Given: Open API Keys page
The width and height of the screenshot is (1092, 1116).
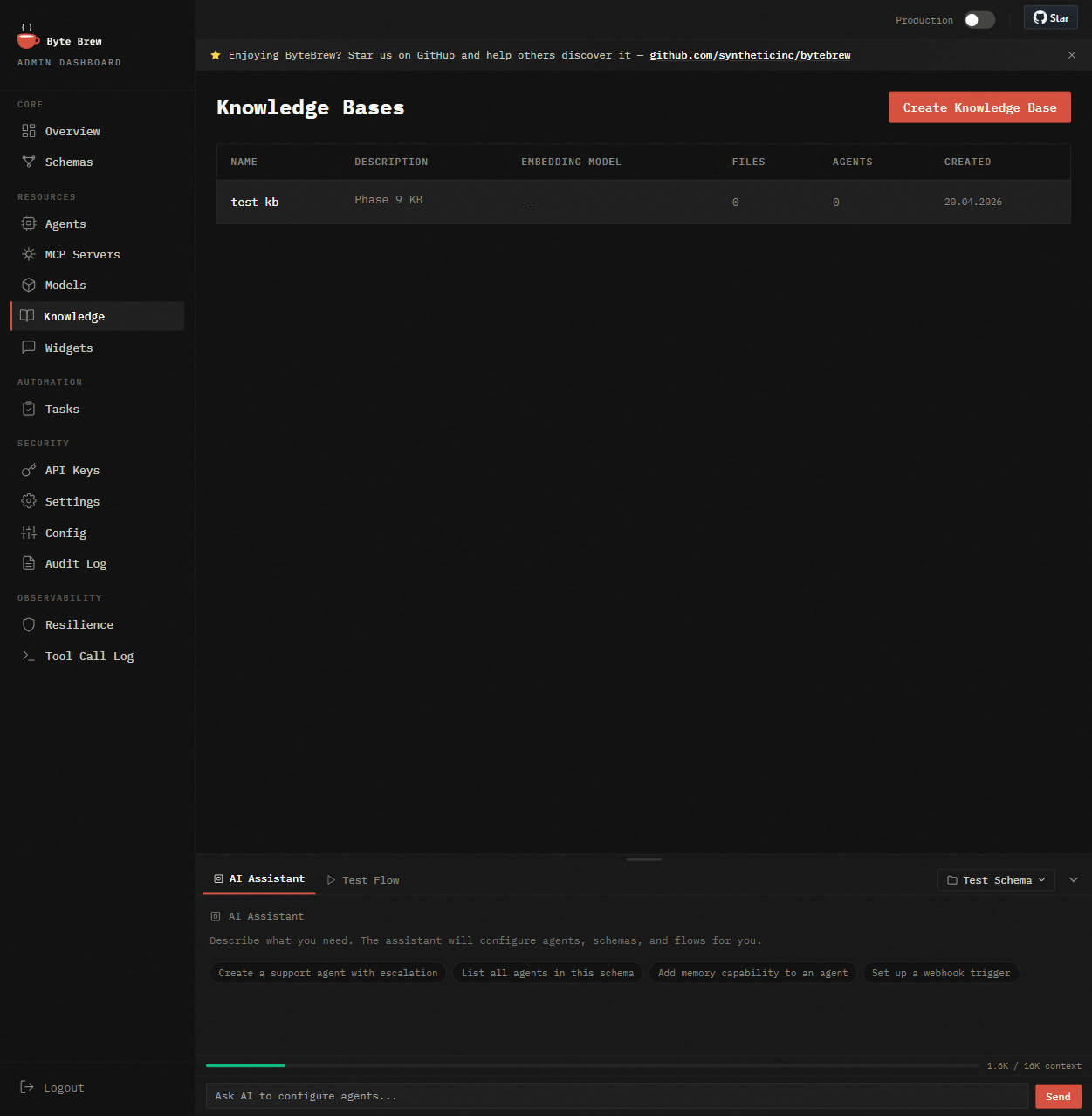Looking at the screenshot, I should 97,470.
